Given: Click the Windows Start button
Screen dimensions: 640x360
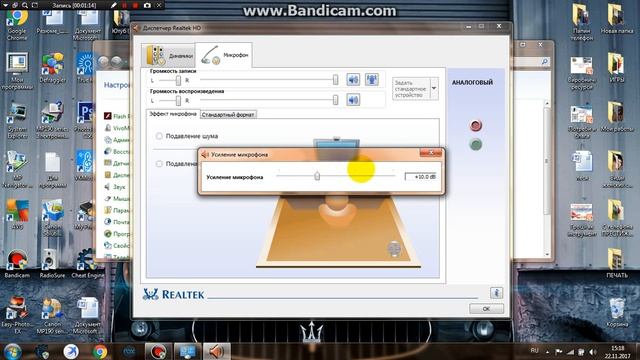Looking at the screenshot, I should [x=12, y=351].
